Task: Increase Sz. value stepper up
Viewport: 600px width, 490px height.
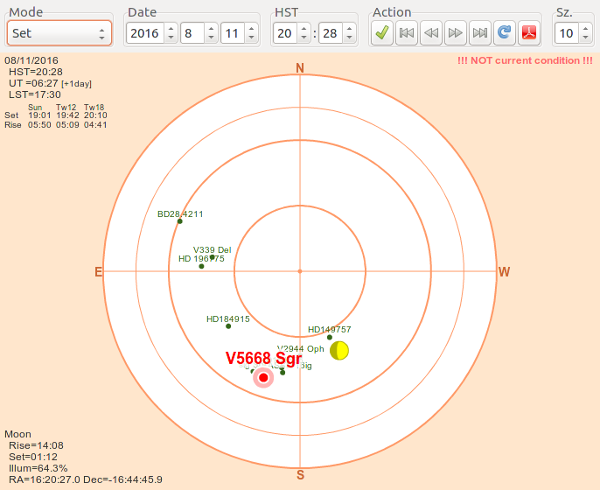Action: (585, 29)
